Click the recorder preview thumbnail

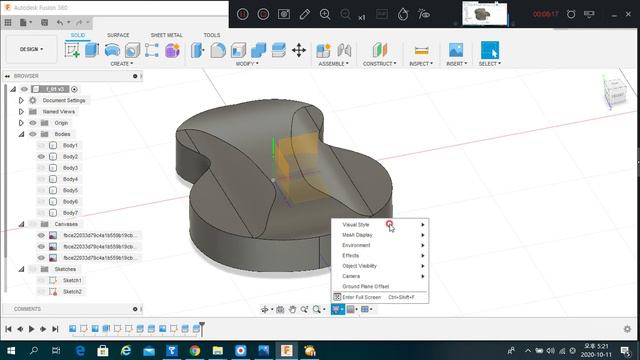coord(484,13)
